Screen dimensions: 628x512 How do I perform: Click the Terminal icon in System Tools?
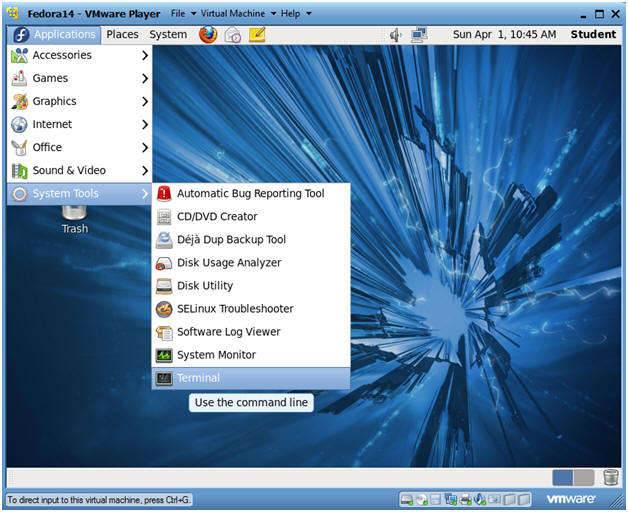point(164,378)
